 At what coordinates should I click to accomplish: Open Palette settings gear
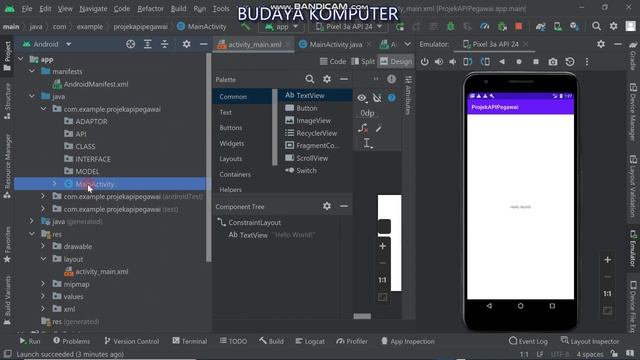[x=327, y=79]
